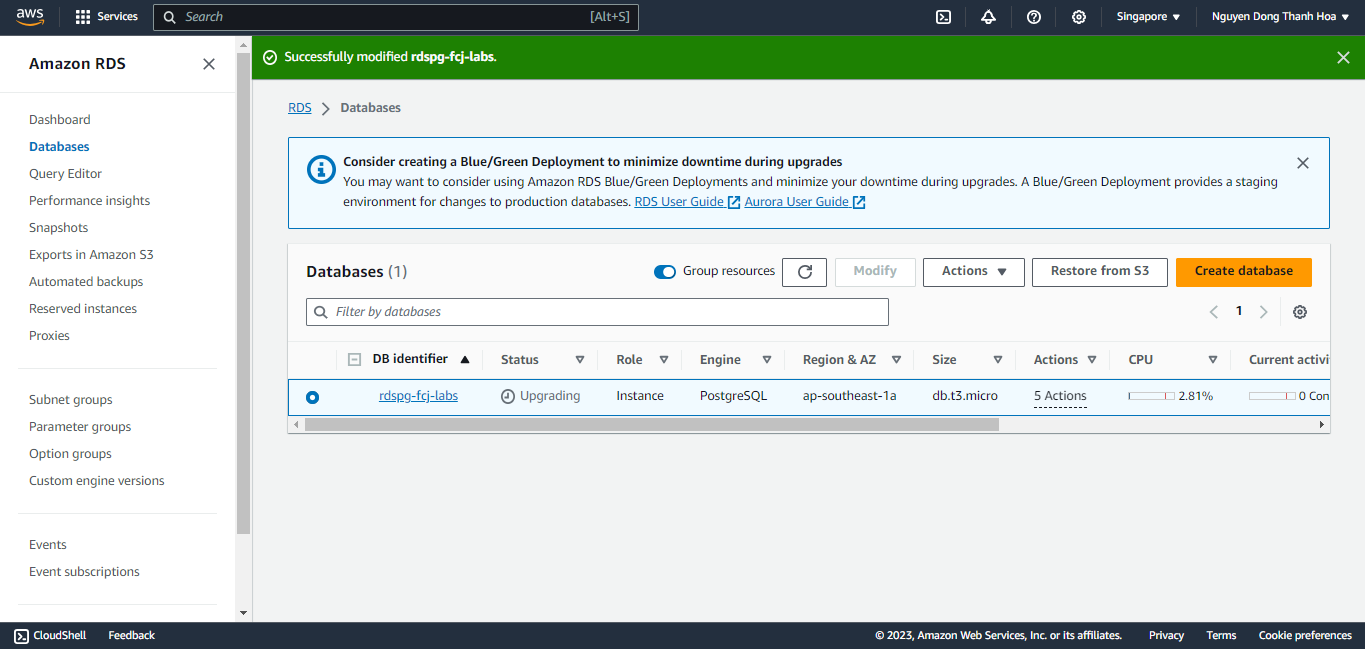Image resolution: width=1365 pixels, height=649 pixels.
Task: Open the settings gear in top bar
Action: point(1079,17)
